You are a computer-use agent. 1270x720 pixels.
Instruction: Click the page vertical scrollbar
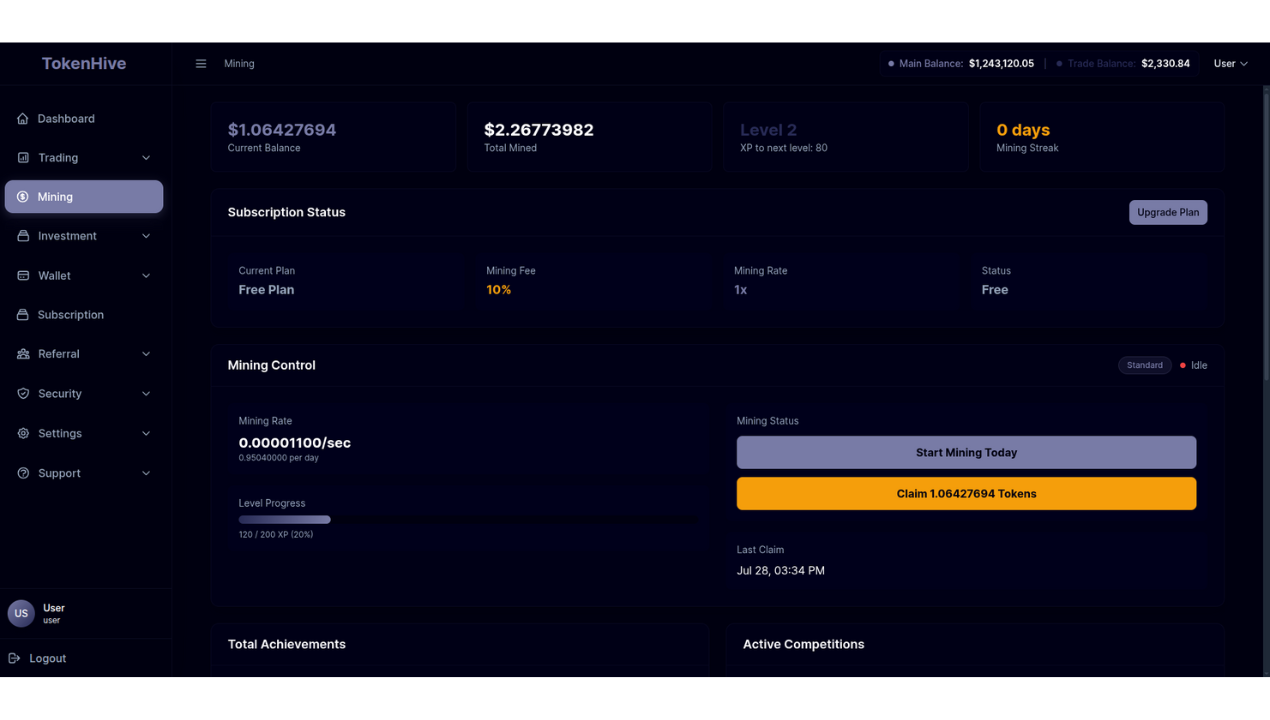pos(1266,232)
